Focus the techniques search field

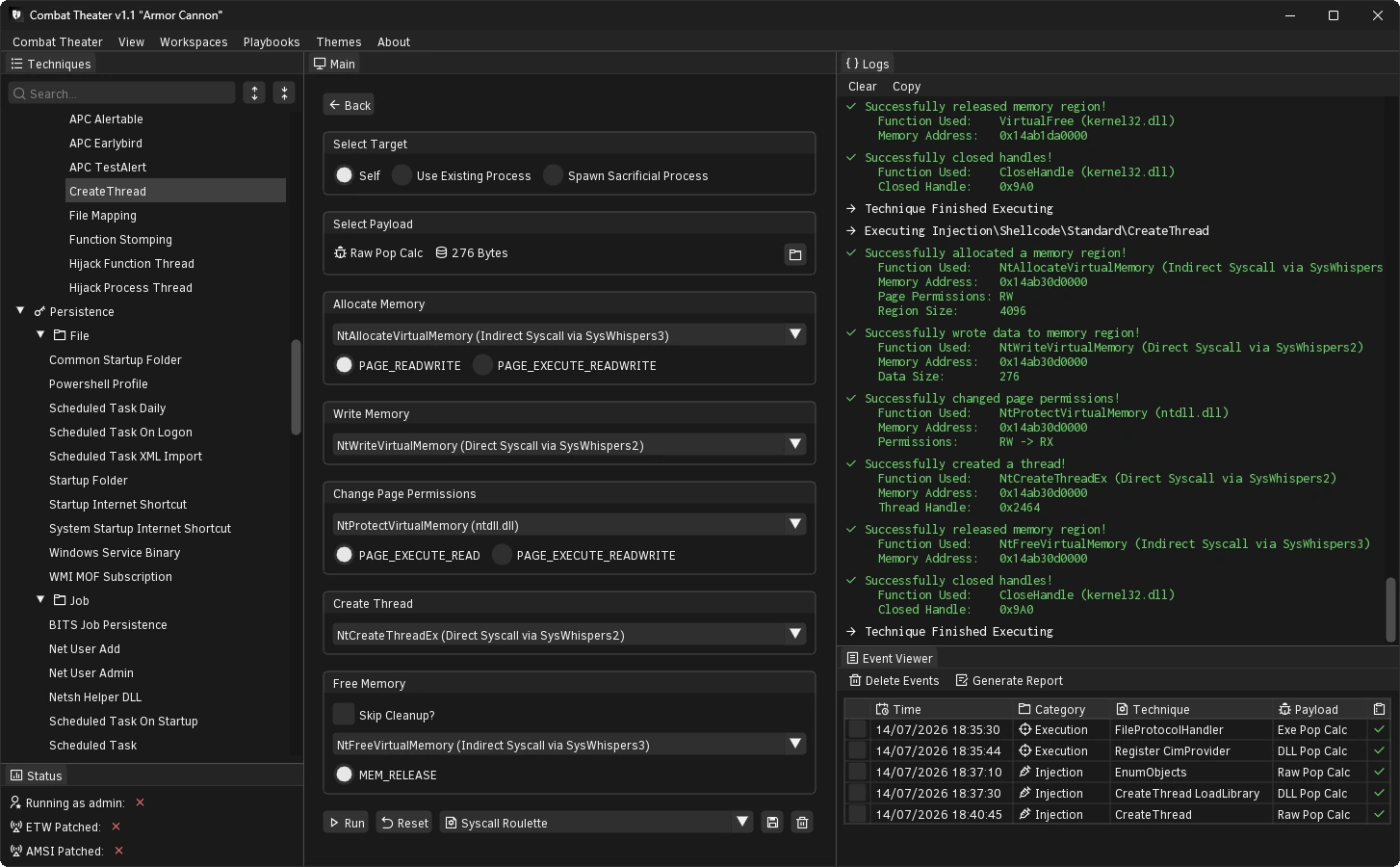tap(122, 93)
